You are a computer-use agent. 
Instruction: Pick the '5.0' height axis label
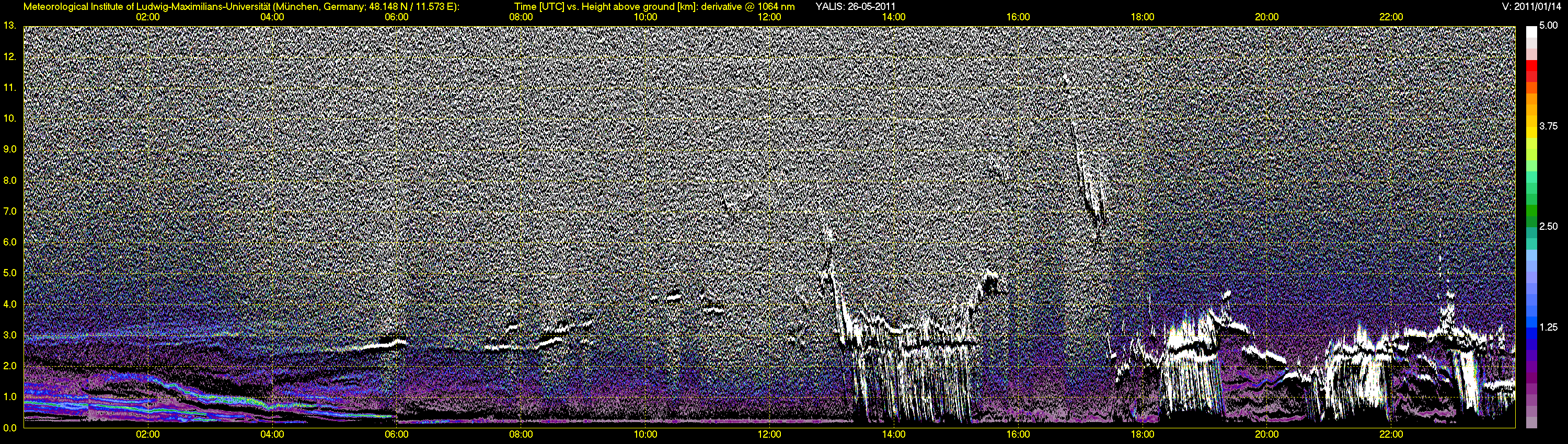tap(9, 273)
